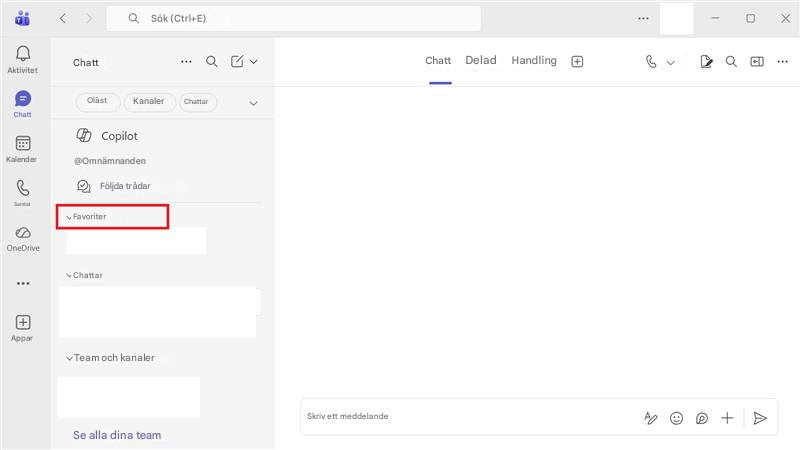Add a tab with the plus icon

tap(577, 61)
